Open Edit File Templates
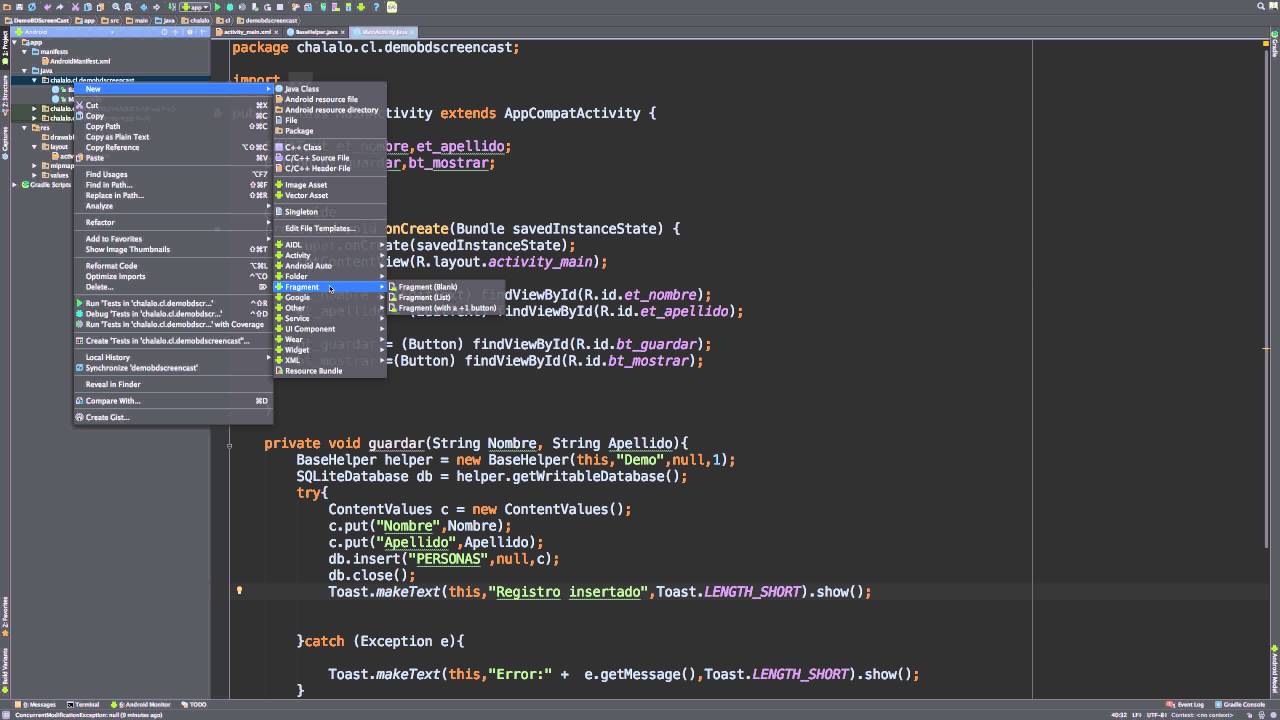 (330, 228)
